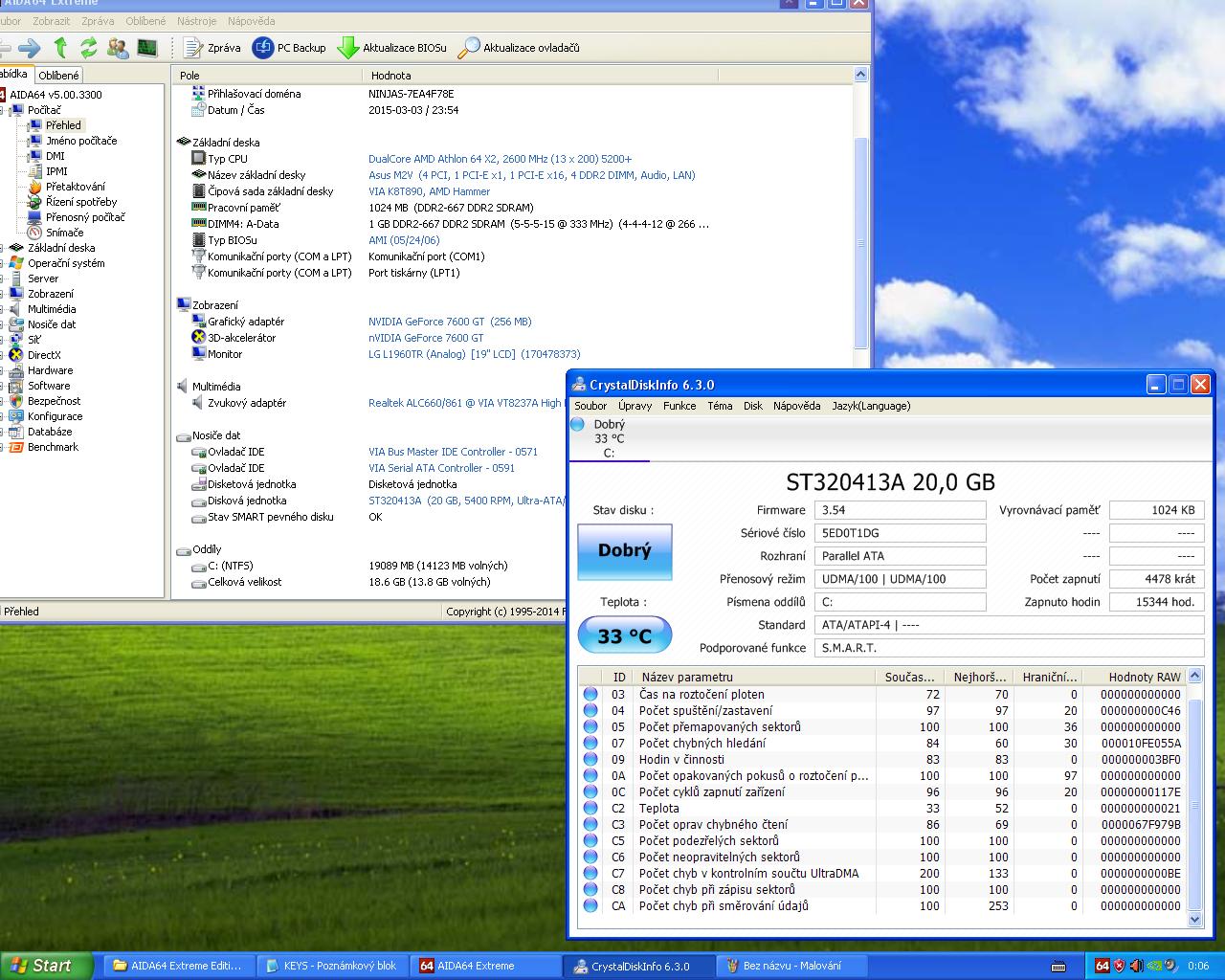Switch to the Oblíbené tab

(59, 76)
